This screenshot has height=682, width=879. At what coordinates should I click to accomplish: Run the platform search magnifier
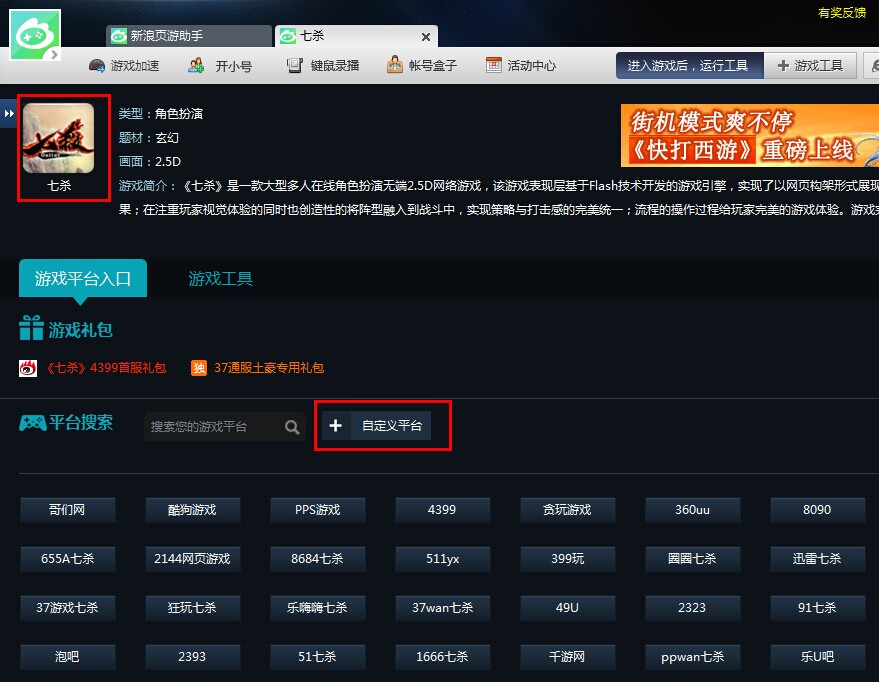(293, 426)
